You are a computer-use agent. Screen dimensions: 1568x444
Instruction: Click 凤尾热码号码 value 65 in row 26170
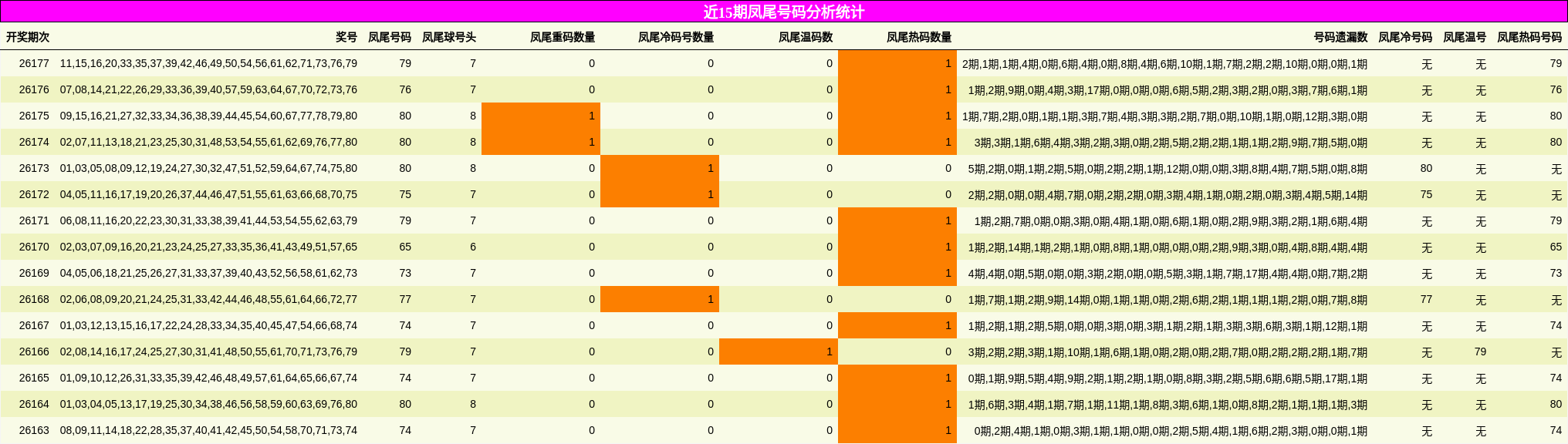pos(1556,247)
